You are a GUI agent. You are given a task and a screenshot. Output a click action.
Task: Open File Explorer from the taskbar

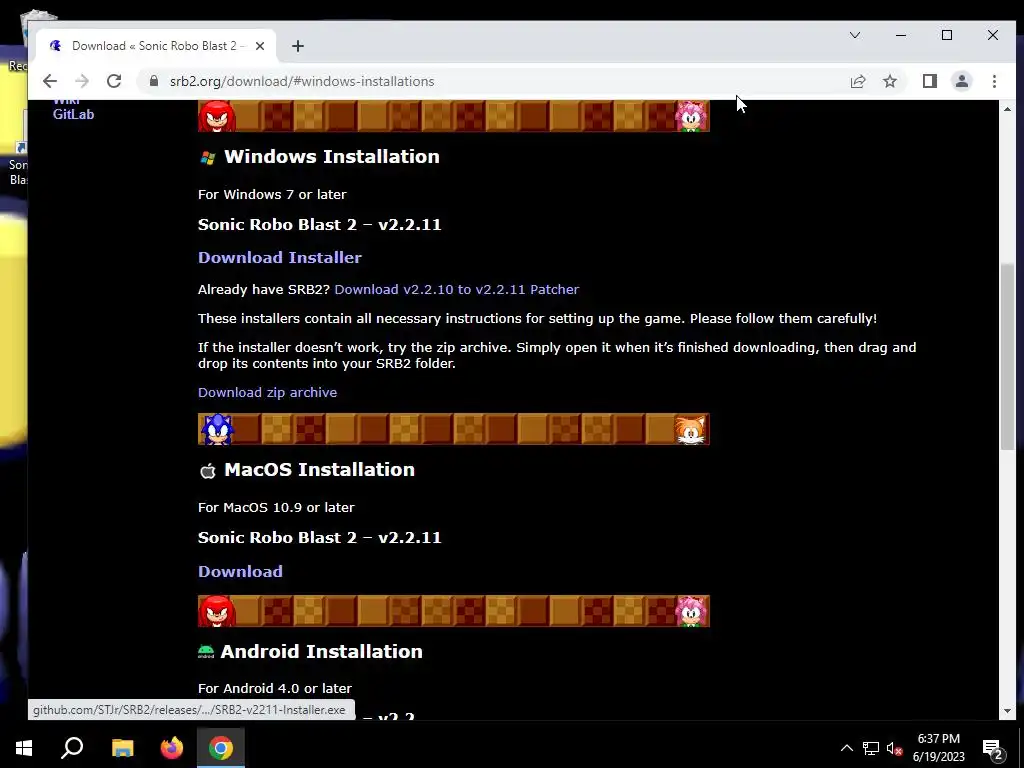(122, 748)
